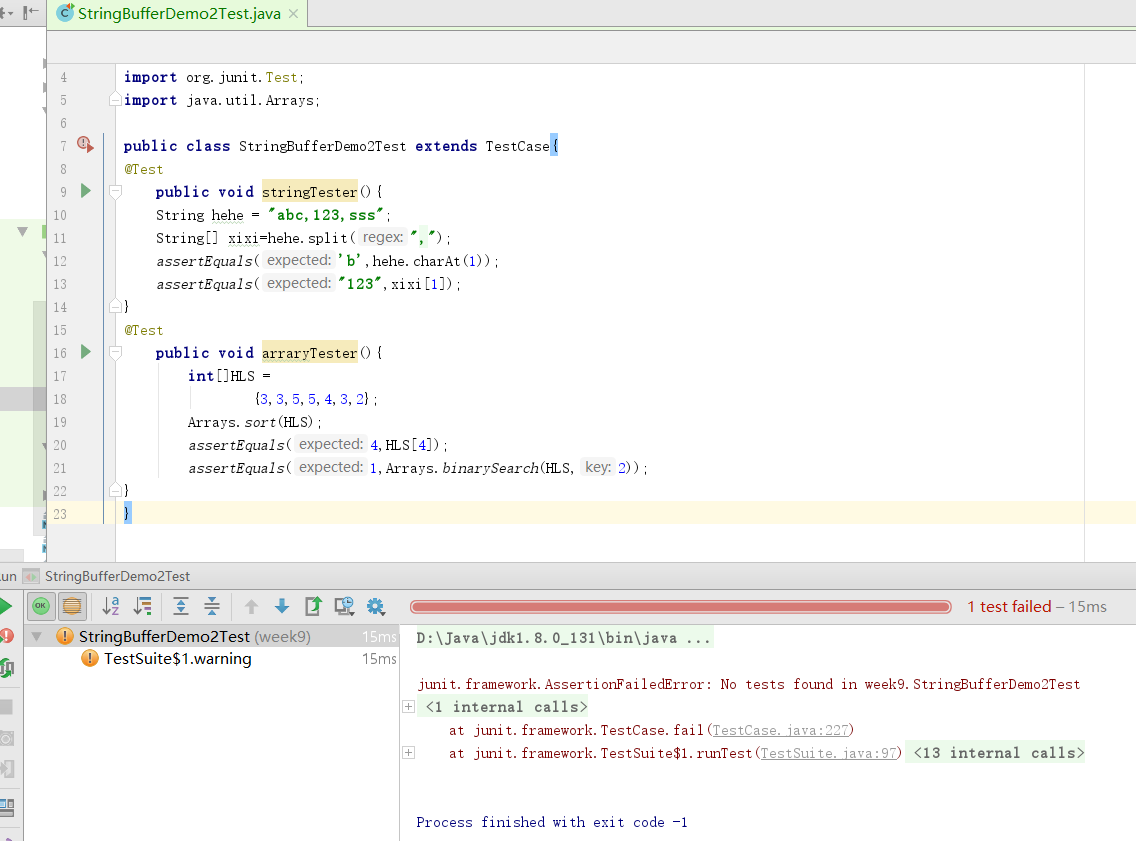Click the closing brace on line 23
Image resolution: width=1136 pixels, height=841 pixels.
(x=128, y=513)
